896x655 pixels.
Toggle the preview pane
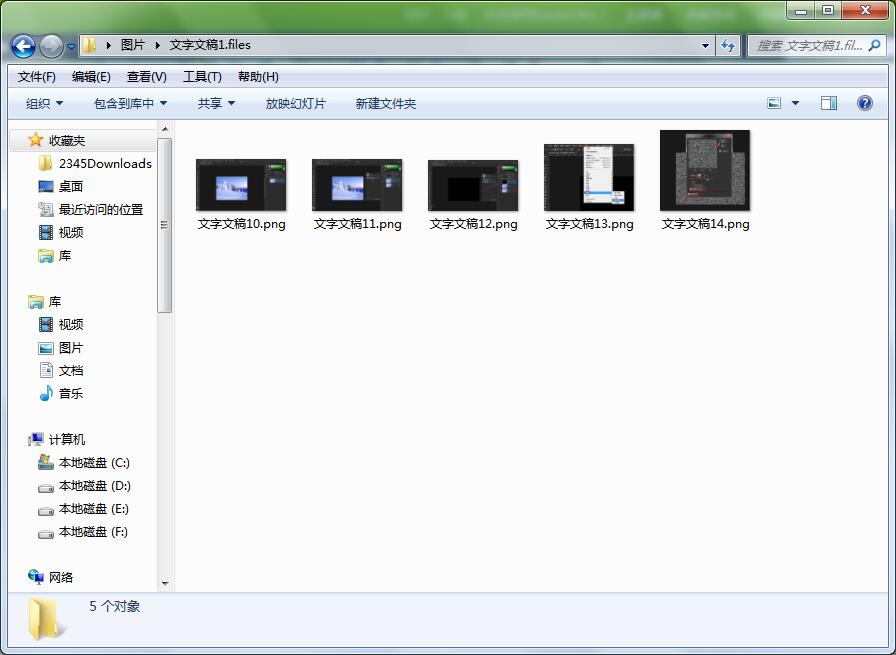829,103
